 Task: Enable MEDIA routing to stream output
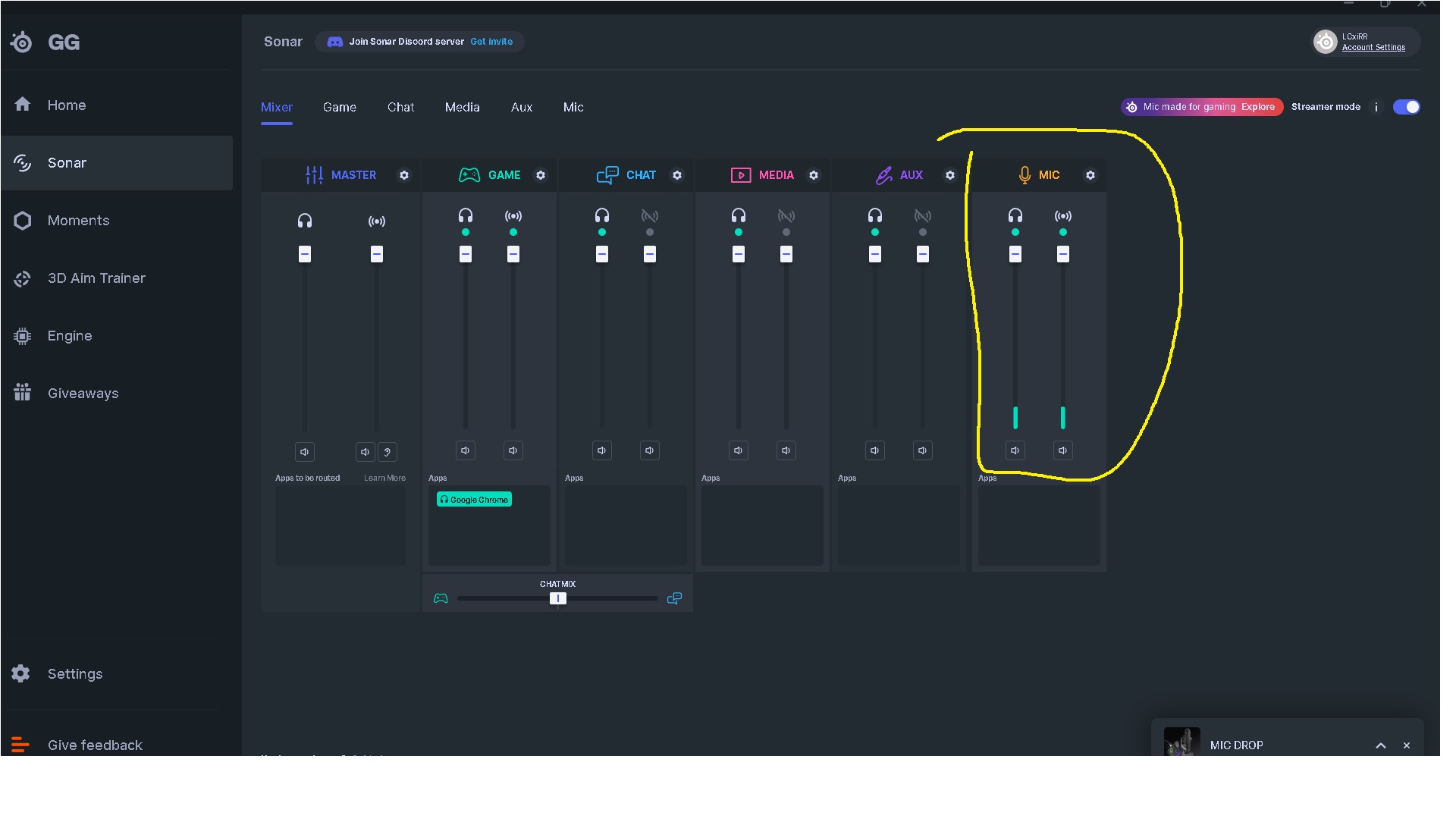click(786, 216)
